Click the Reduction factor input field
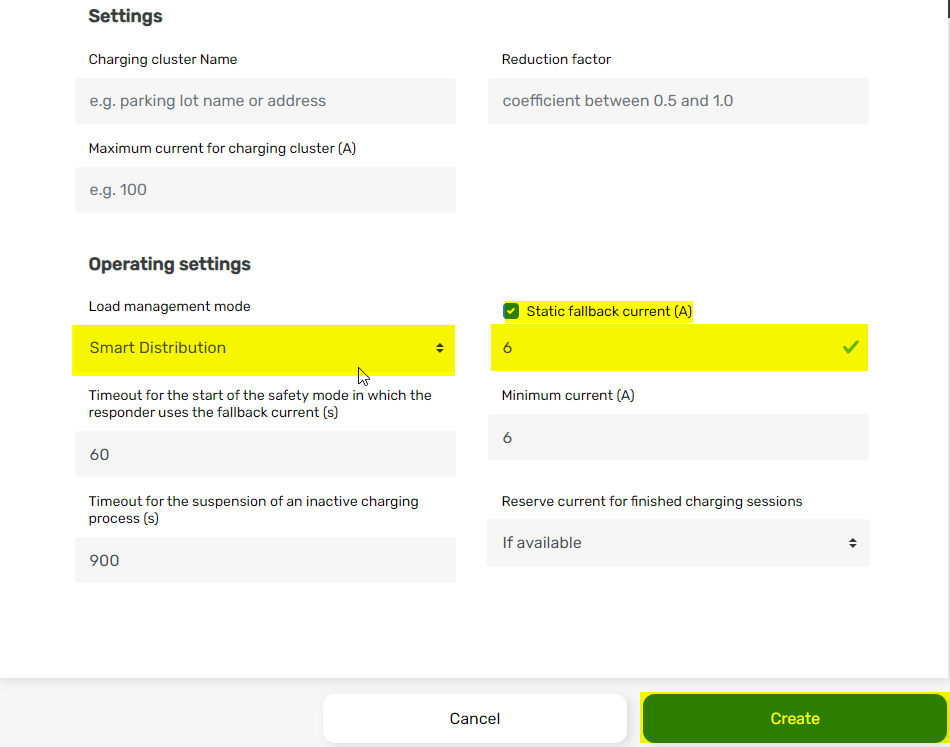Viewport: 950px width, 747px height. click(x=677, y=101)
